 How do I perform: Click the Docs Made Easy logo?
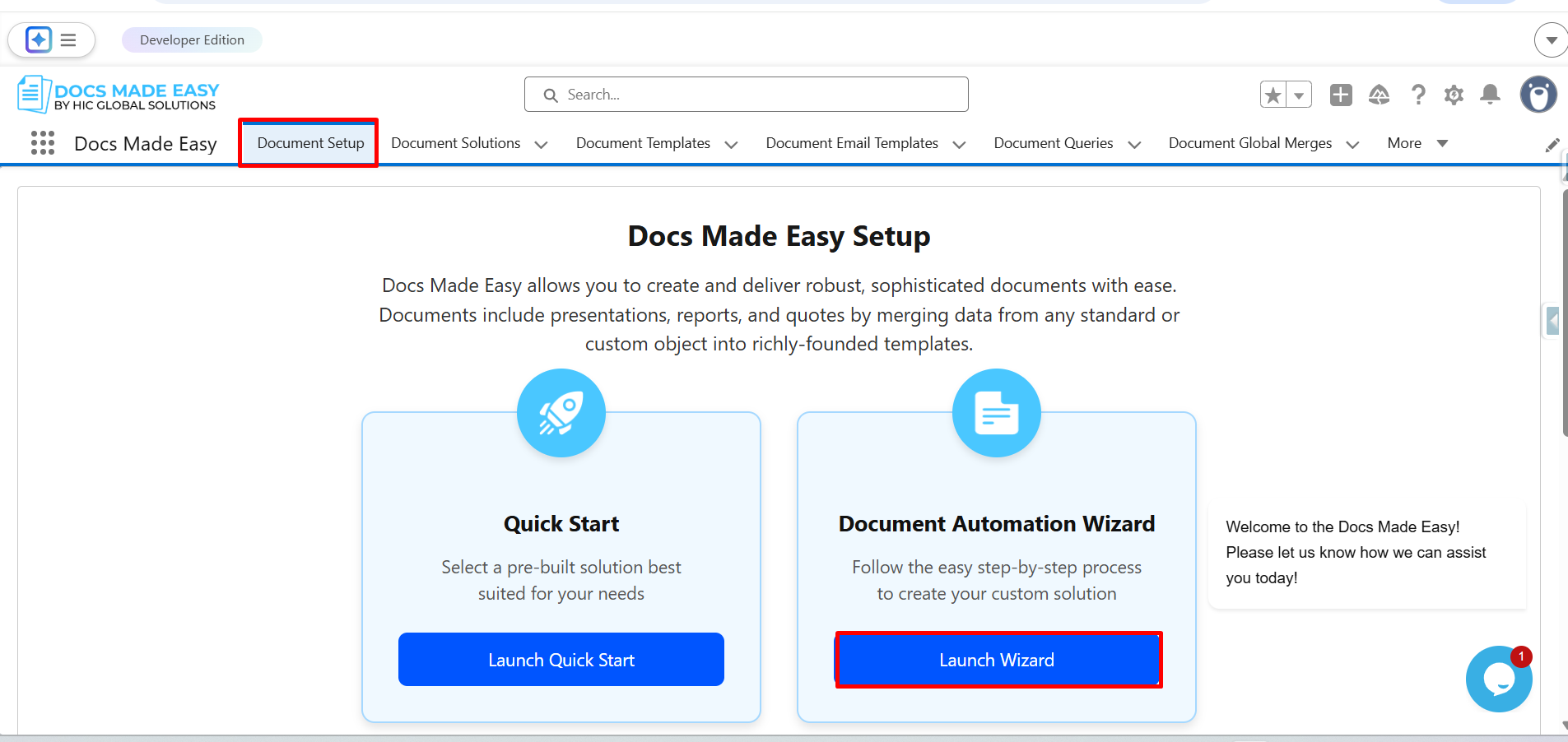(x=119, y=95)
